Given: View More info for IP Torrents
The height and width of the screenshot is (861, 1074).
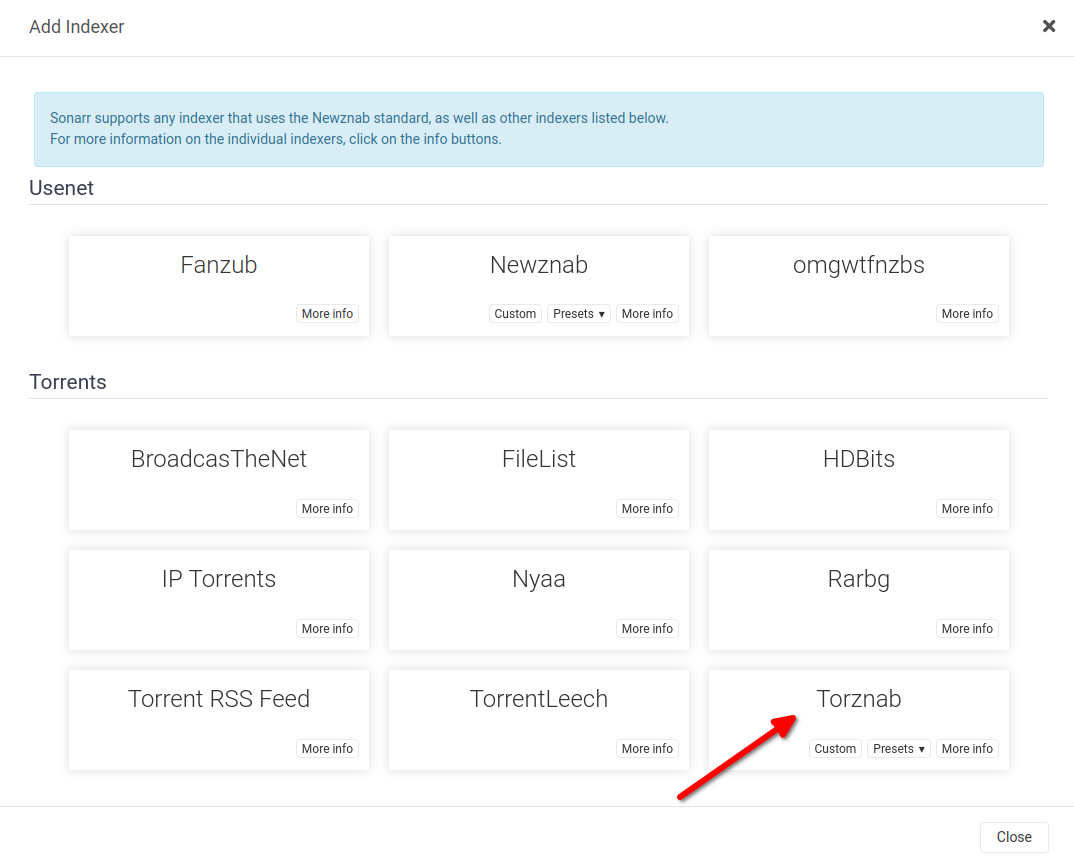Looking at the screenshot, I should 327,628.
